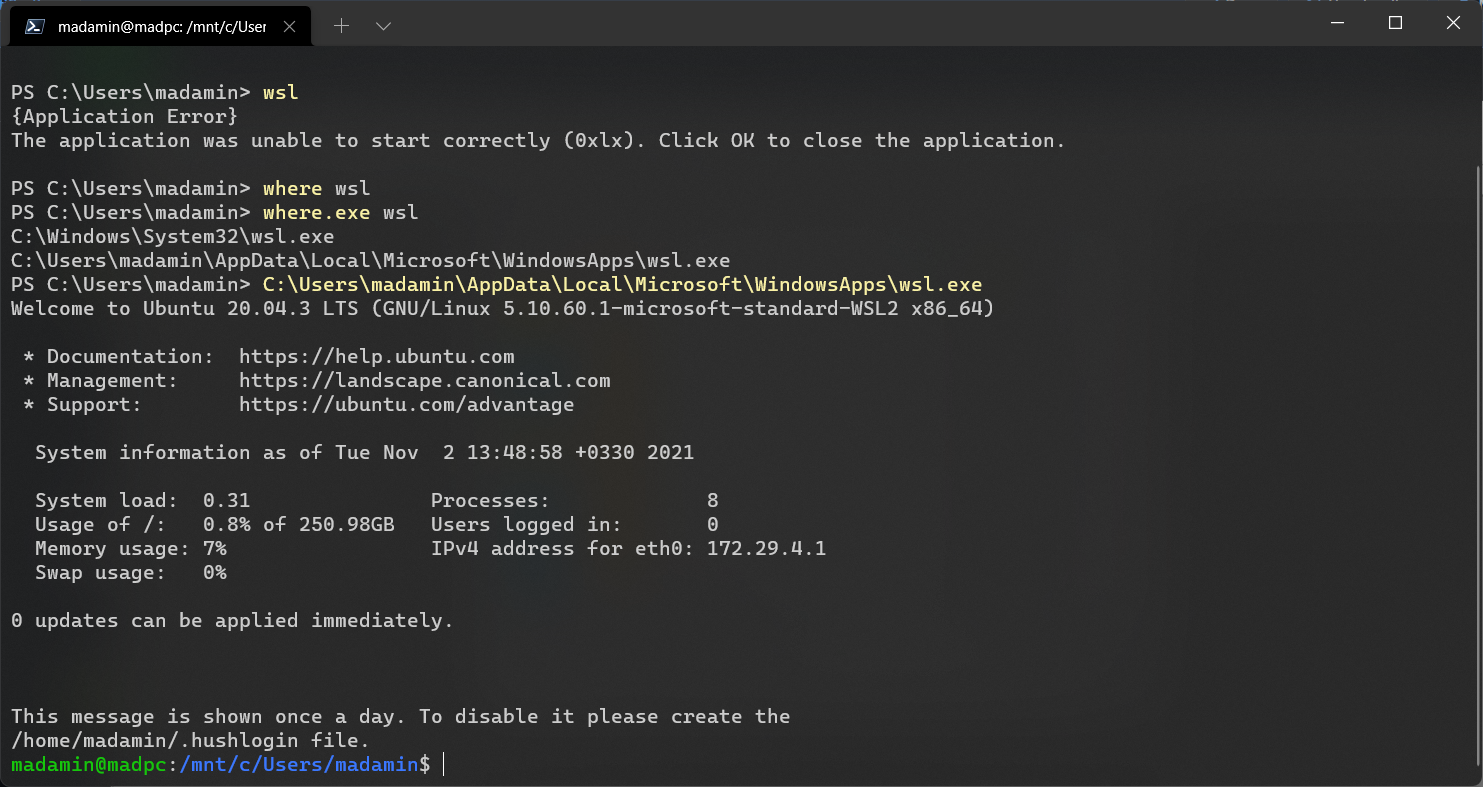
Task: Click the blinking cursor at the shell prompt
Action: [x=443, y=764]
